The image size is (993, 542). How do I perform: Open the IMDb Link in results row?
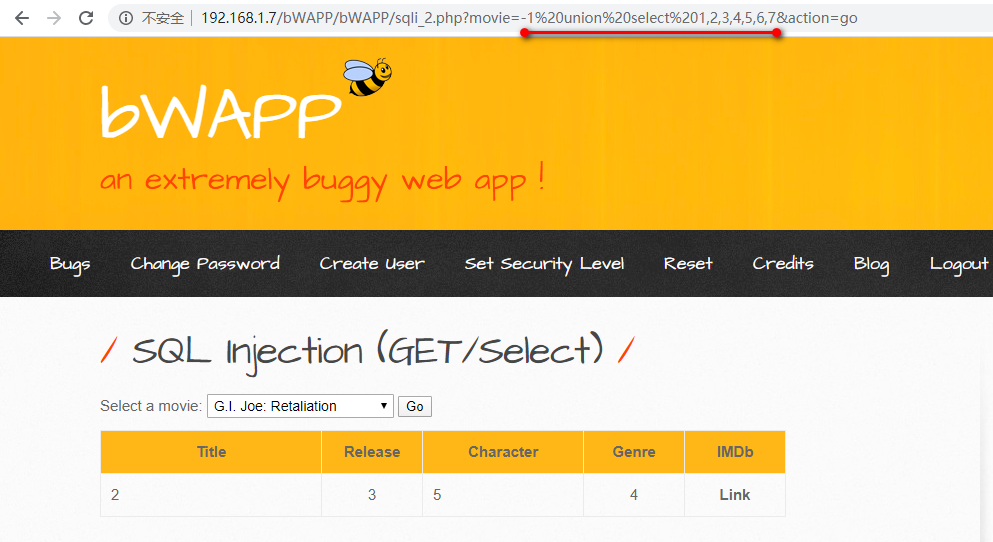735,495
